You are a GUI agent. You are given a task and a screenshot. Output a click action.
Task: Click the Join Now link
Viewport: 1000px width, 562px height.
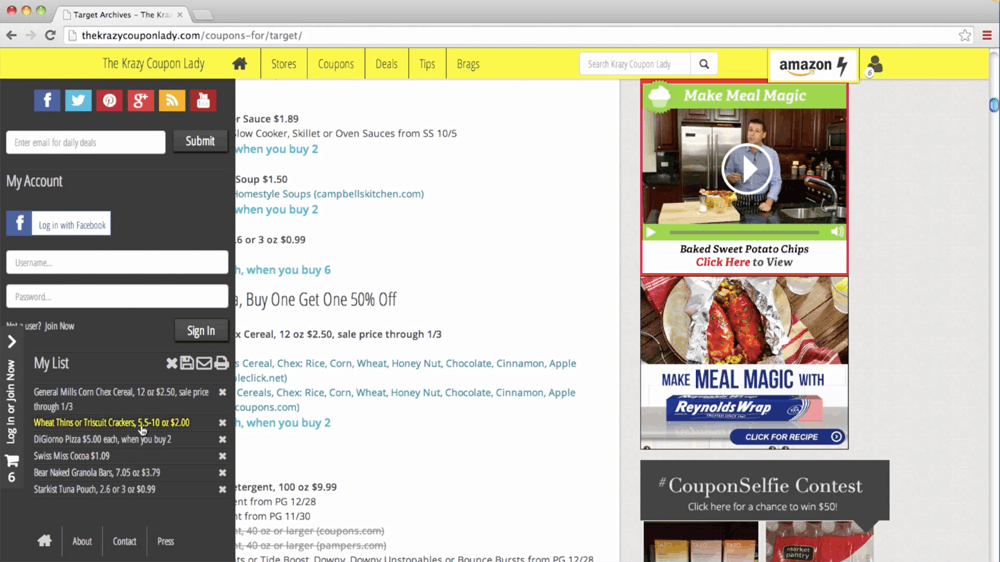coord(59,326)
